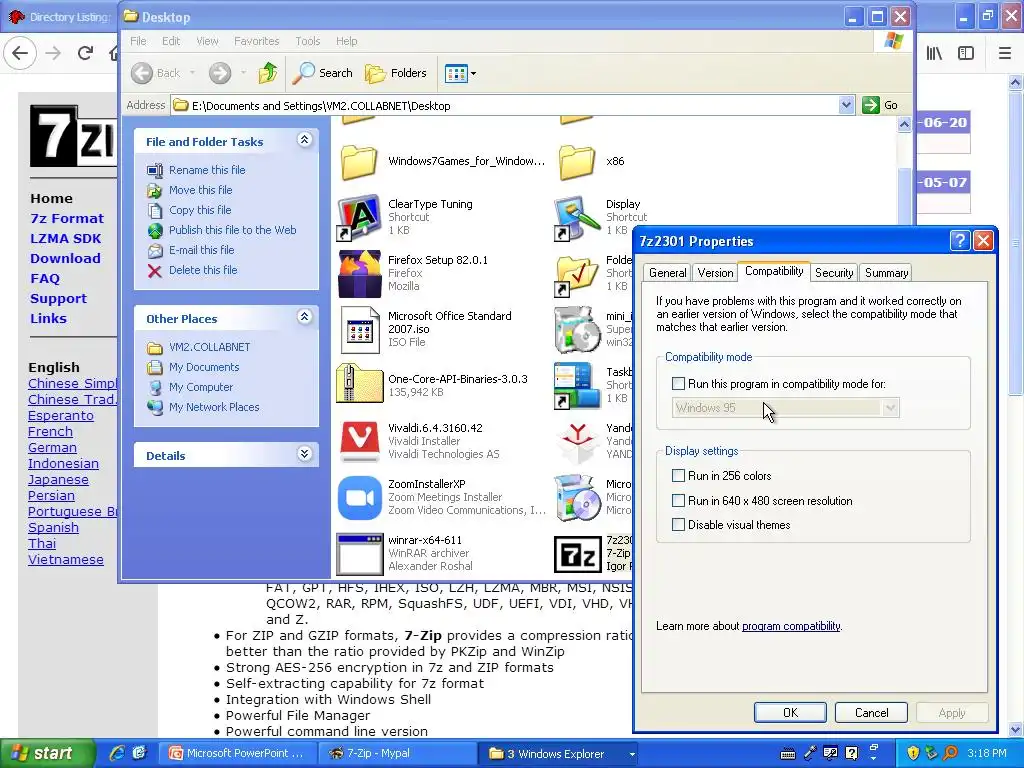
Task: Click the Back arrow in Desktop window
Action: (142, 73)
